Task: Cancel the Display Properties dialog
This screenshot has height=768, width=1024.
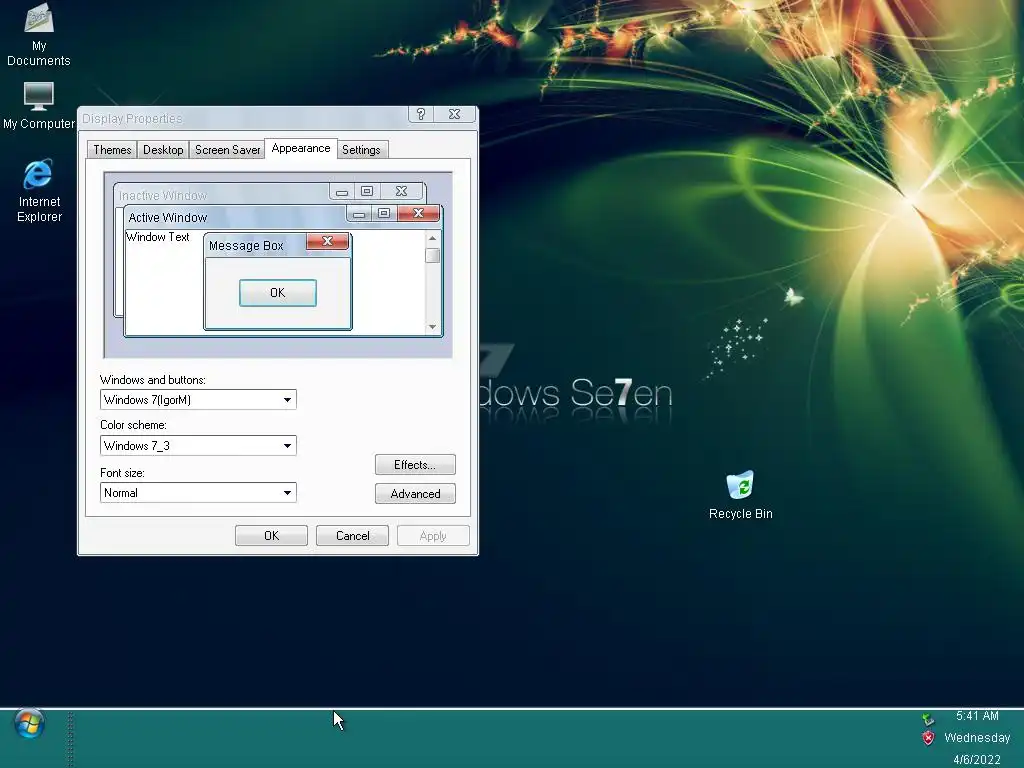Action: (x=352, y=536)
